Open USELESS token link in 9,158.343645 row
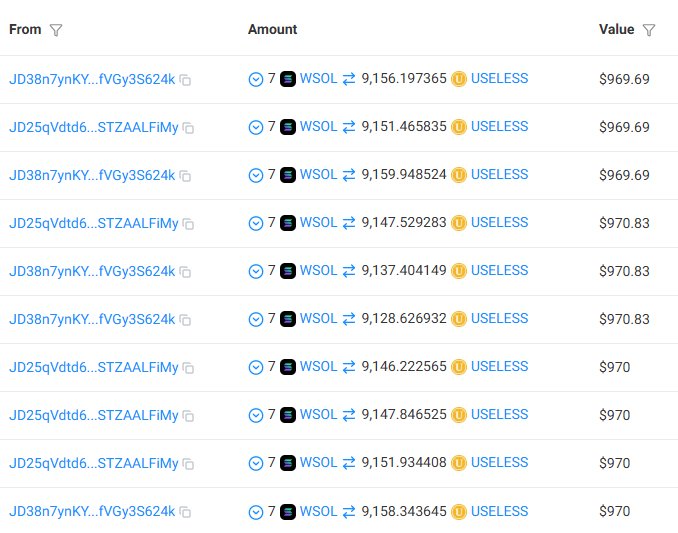 click(499, 511)
